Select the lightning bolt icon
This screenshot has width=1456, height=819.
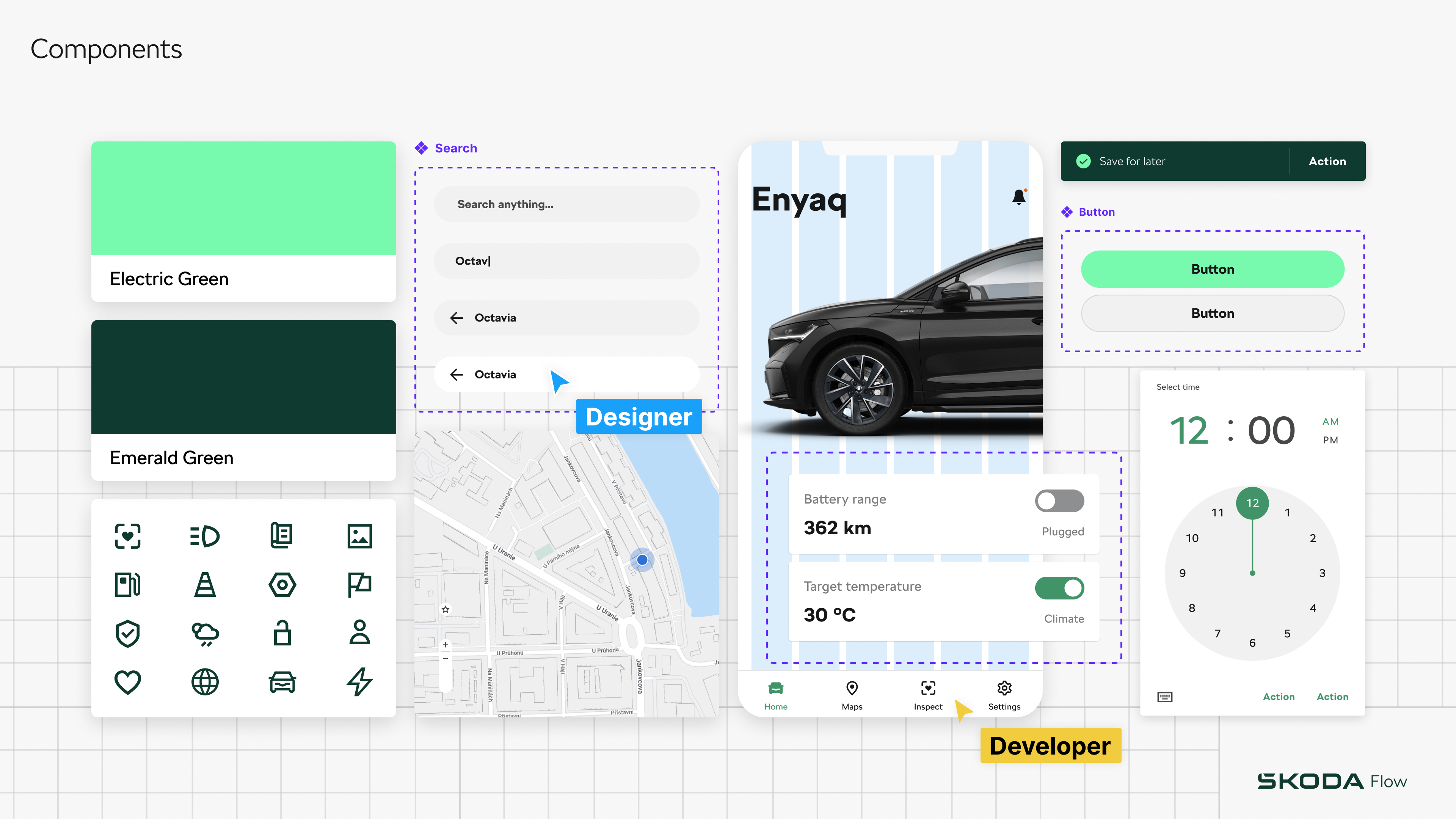(x=359, y=681)
